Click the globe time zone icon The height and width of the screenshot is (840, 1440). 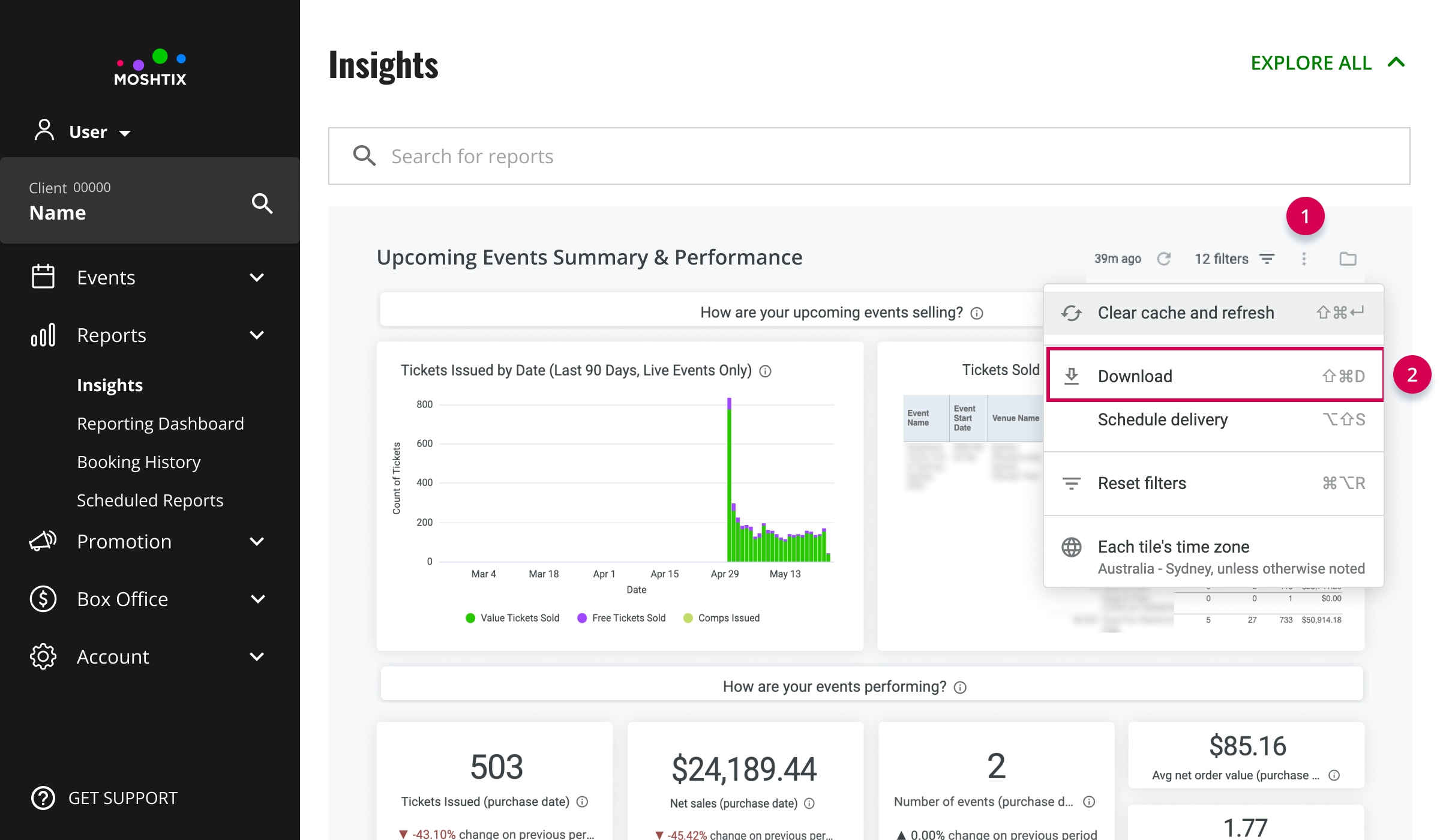pyautogui.click(x=1071, y=547)
